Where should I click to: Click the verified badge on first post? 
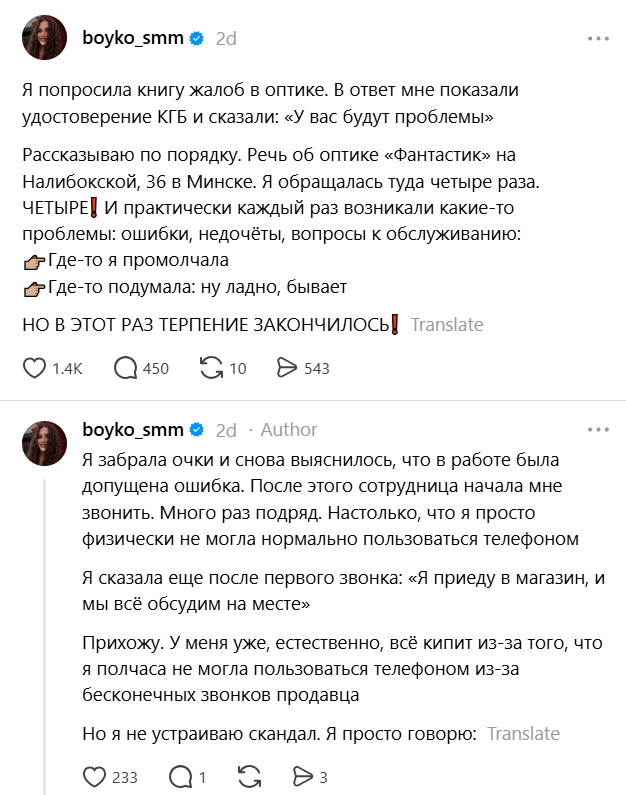(197, 39)
